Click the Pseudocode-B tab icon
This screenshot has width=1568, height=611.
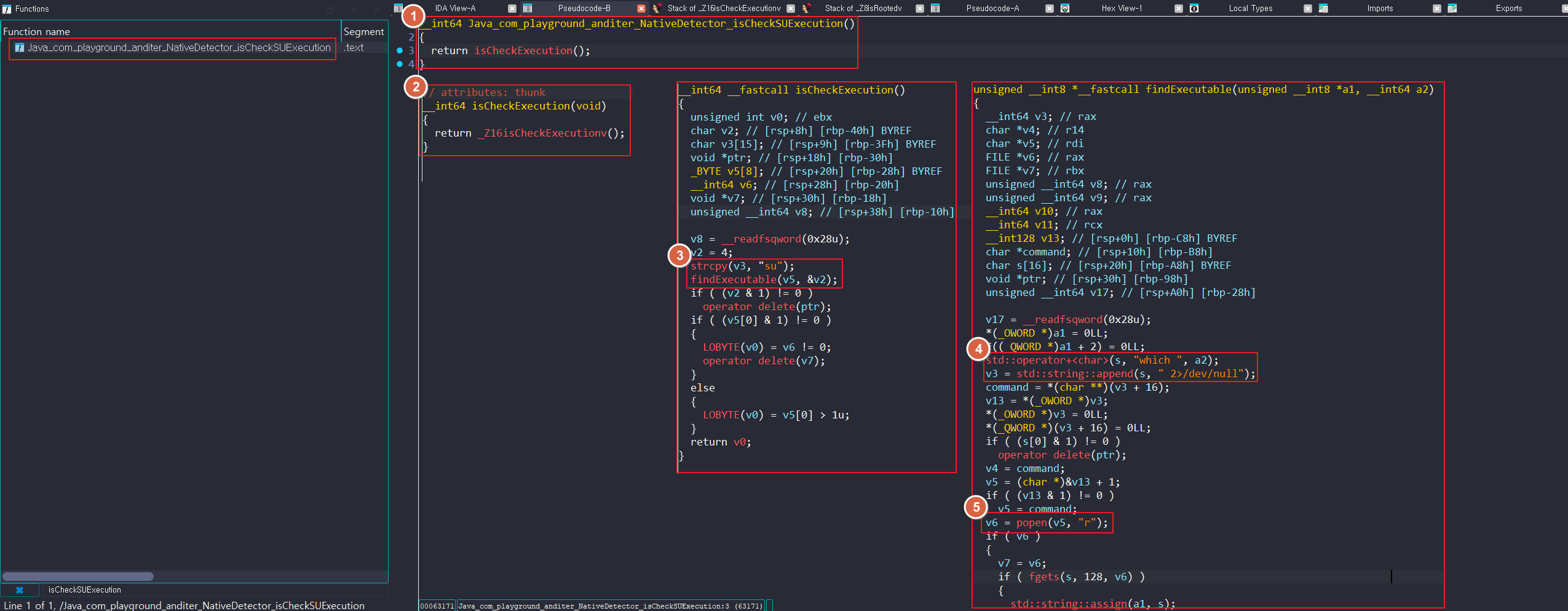pos(528,8)
